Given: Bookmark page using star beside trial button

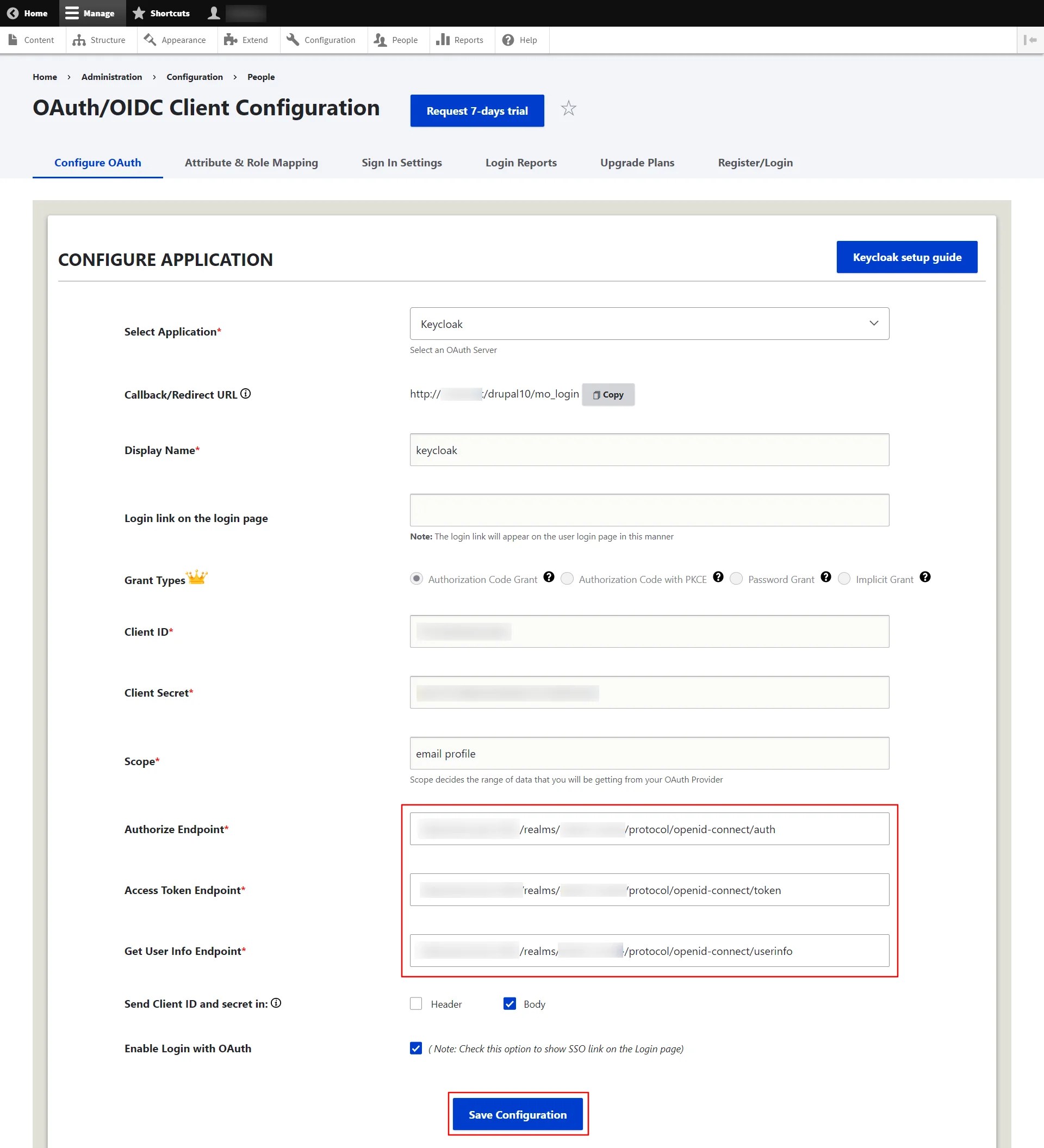Looking at the screenshot, I should [569, 109].
